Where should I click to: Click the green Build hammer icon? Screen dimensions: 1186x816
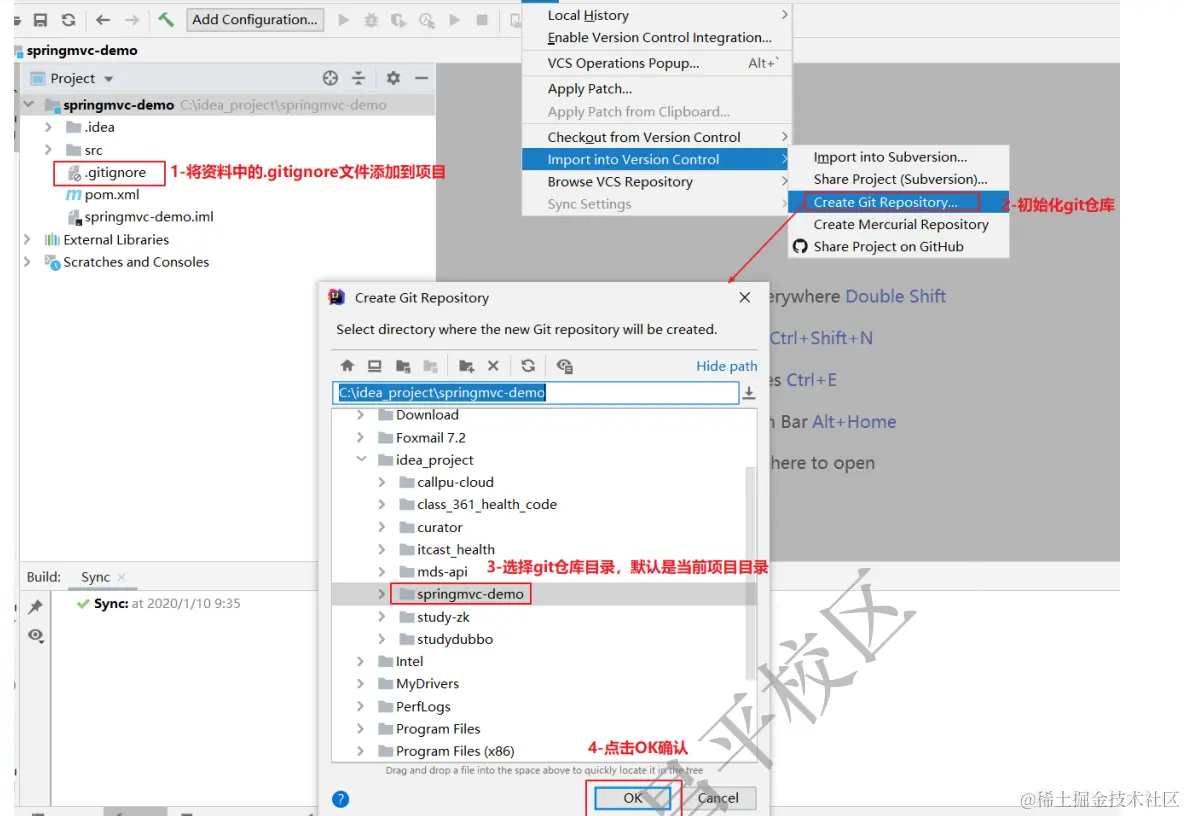(166, 19)
